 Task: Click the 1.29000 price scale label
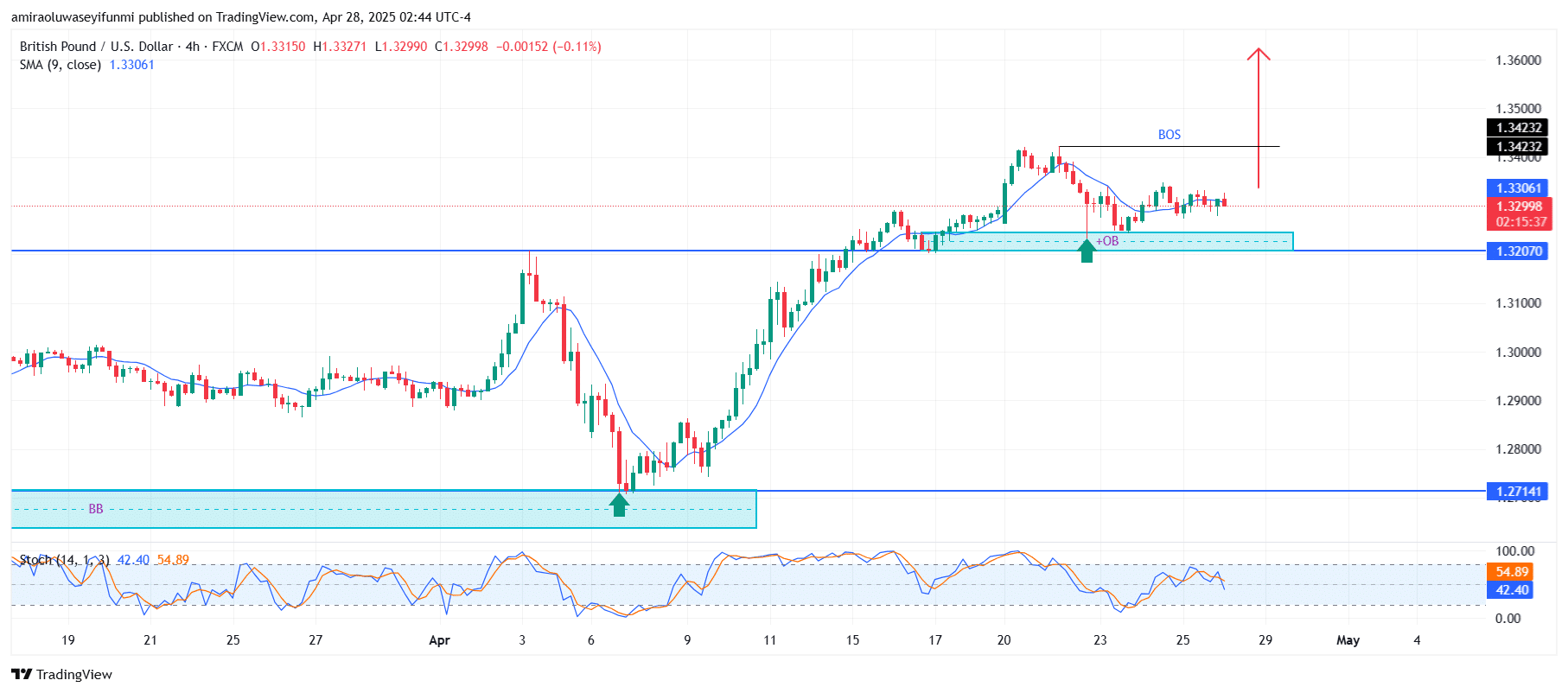1518,401
